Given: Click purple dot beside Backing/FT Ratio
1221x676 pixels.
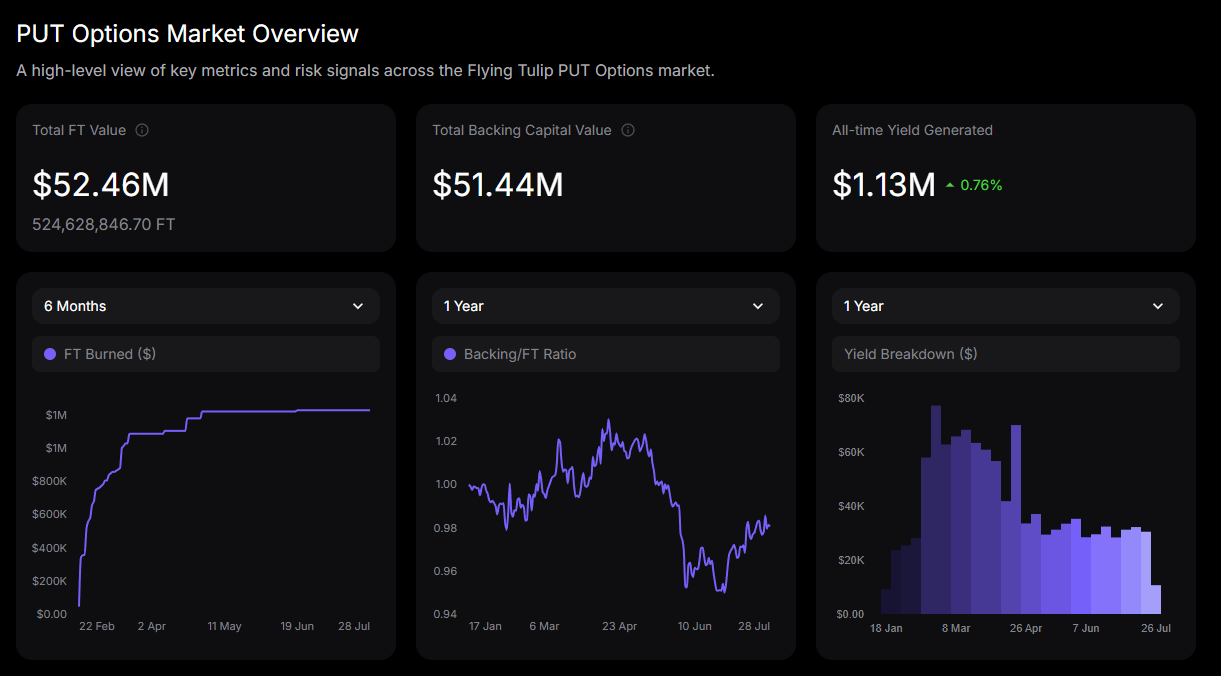Looking at the screenshot, I should click(x=450, y=354).
